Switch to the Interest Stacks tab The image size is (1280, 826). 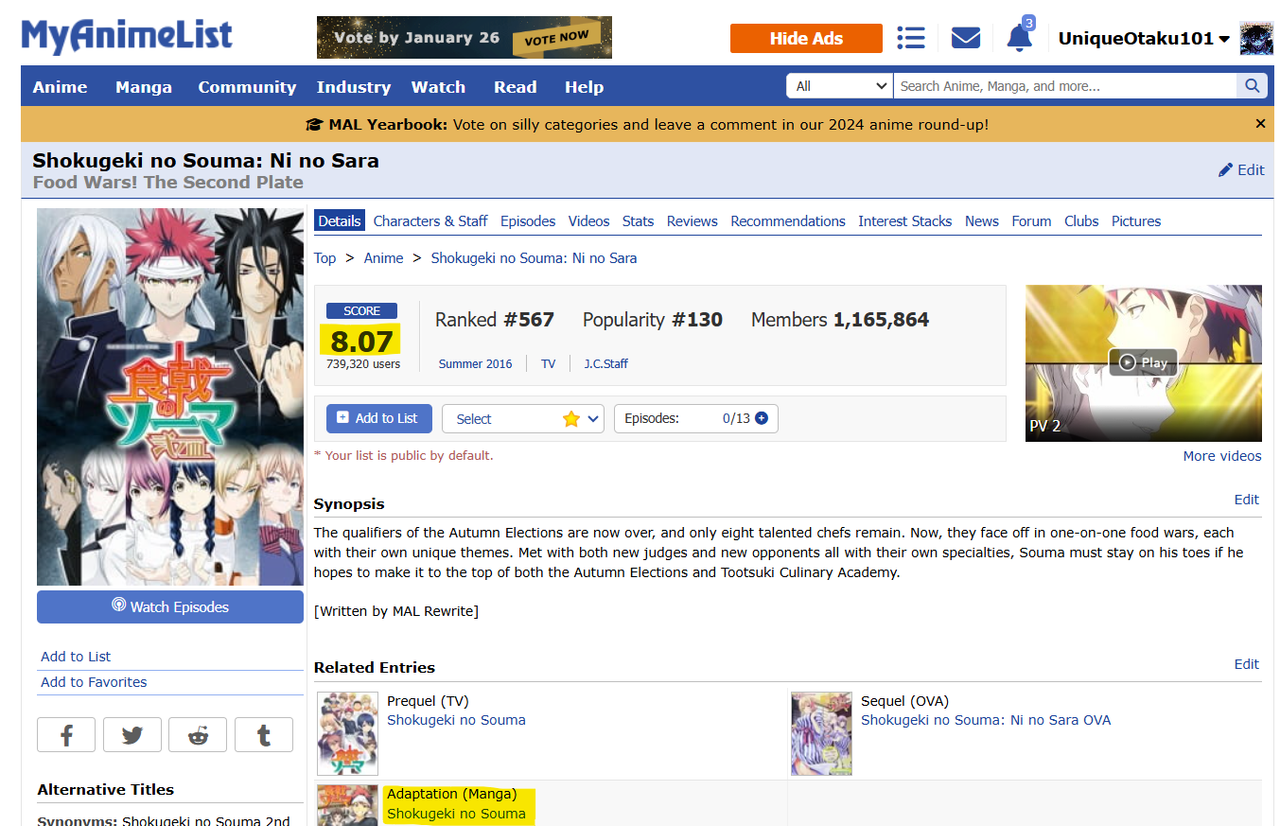click(x=905, y=221)
